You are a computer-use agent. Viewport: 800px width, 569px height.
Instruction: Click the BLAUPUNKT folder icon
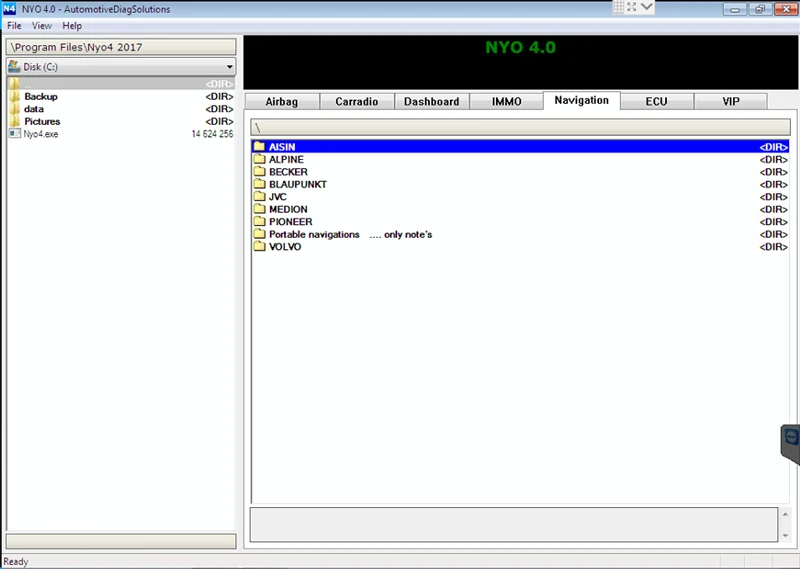[x=260, y=184]
